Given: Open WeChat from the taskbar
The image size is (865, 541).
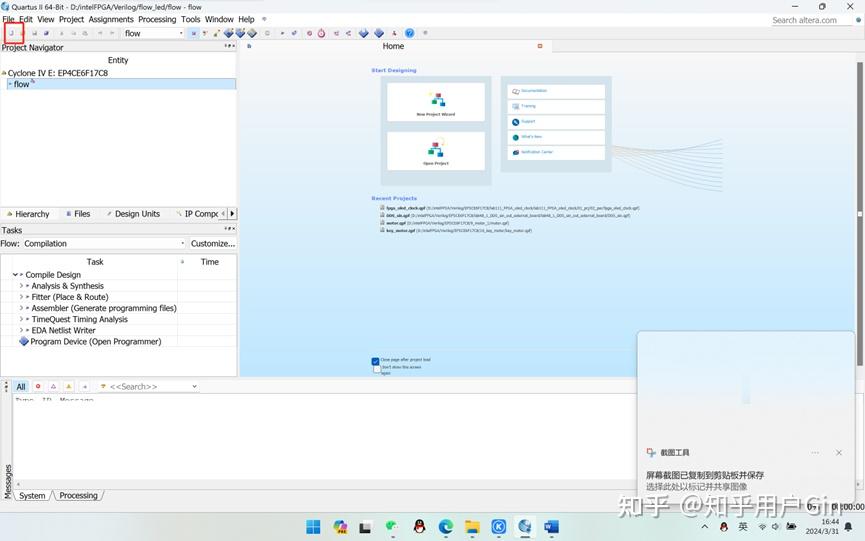Looking at the screenshot, I should point(392,527).
